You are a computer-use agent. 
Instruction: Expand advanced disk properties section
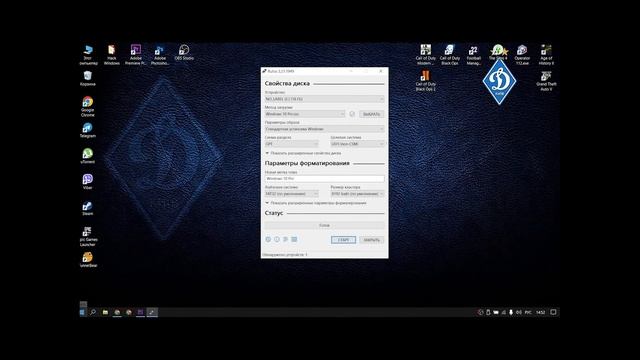[303, 153]
